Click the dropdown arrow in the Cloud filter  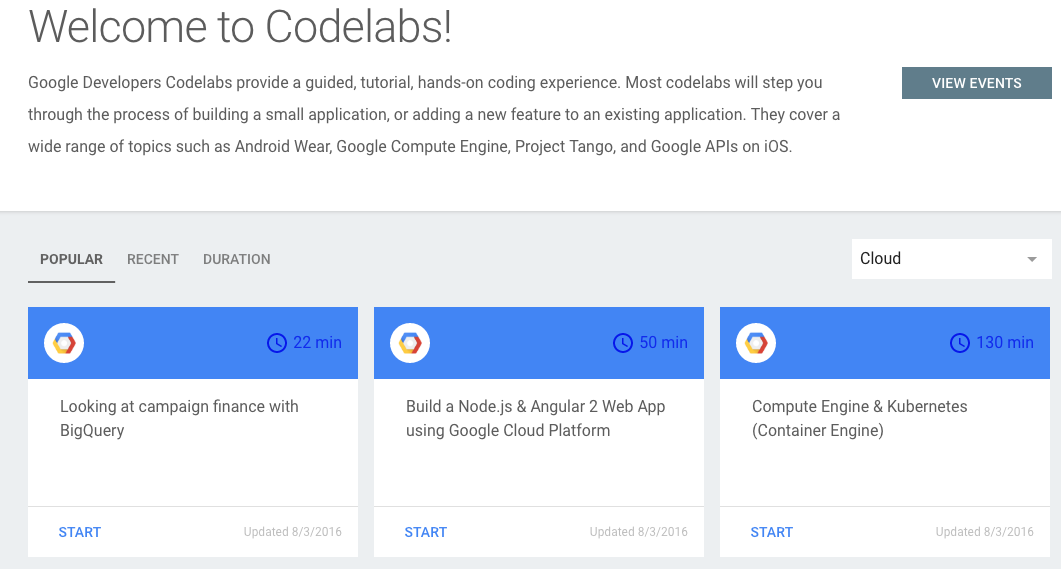tap(1032, 259)
